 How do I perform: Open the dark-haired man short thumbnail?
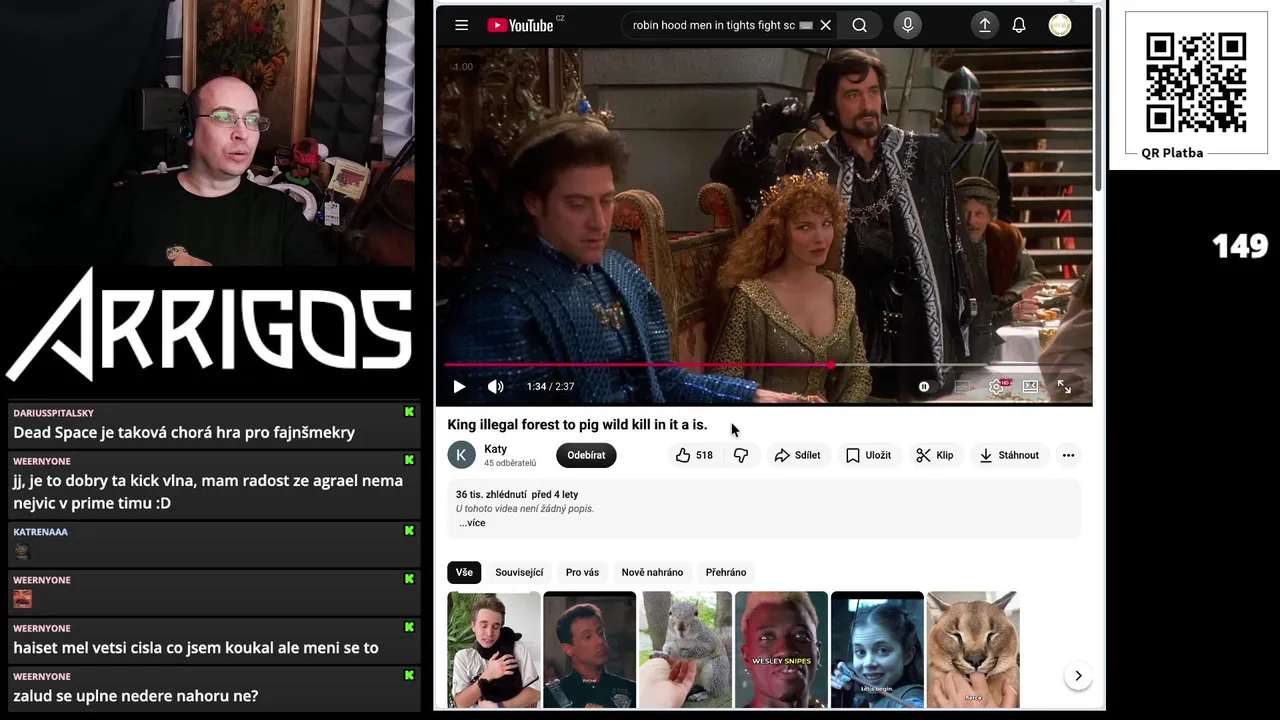click(589, 650)
